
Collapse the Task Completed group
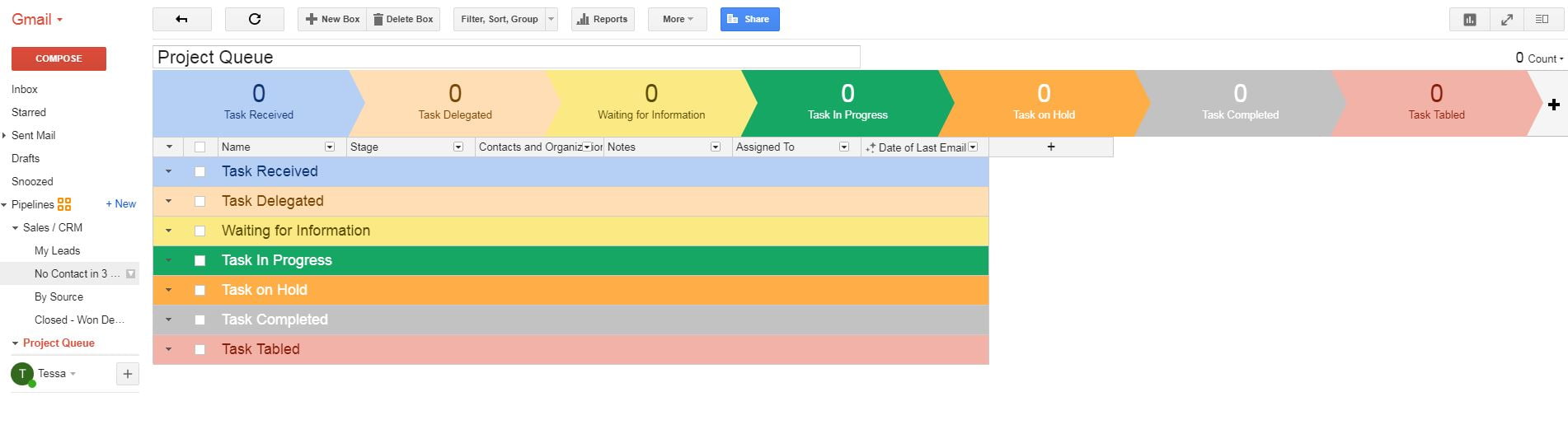pos(169,320)
